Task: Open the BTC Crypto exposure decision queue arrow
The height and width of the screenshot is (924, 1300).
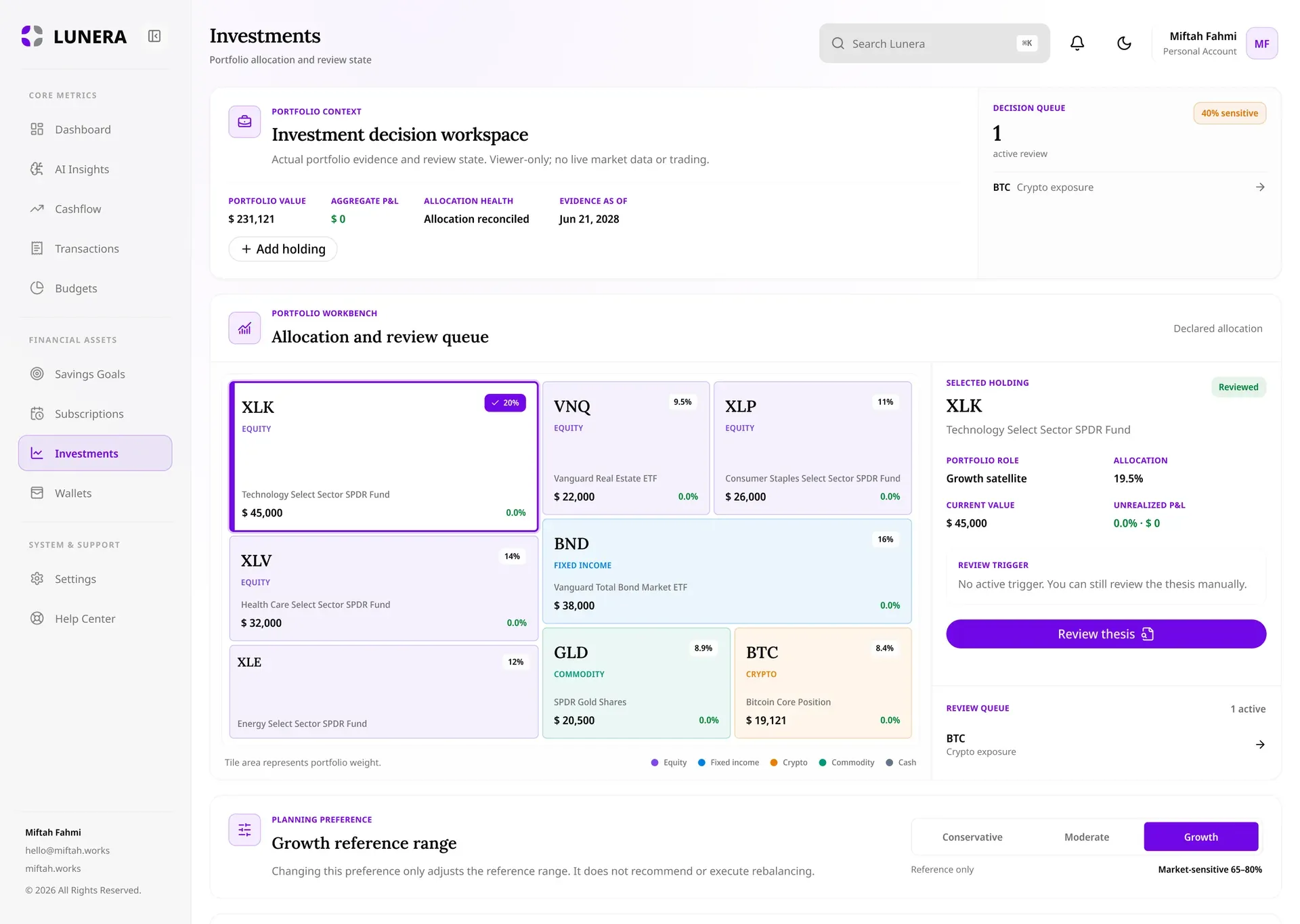Action: point(1260,187)
